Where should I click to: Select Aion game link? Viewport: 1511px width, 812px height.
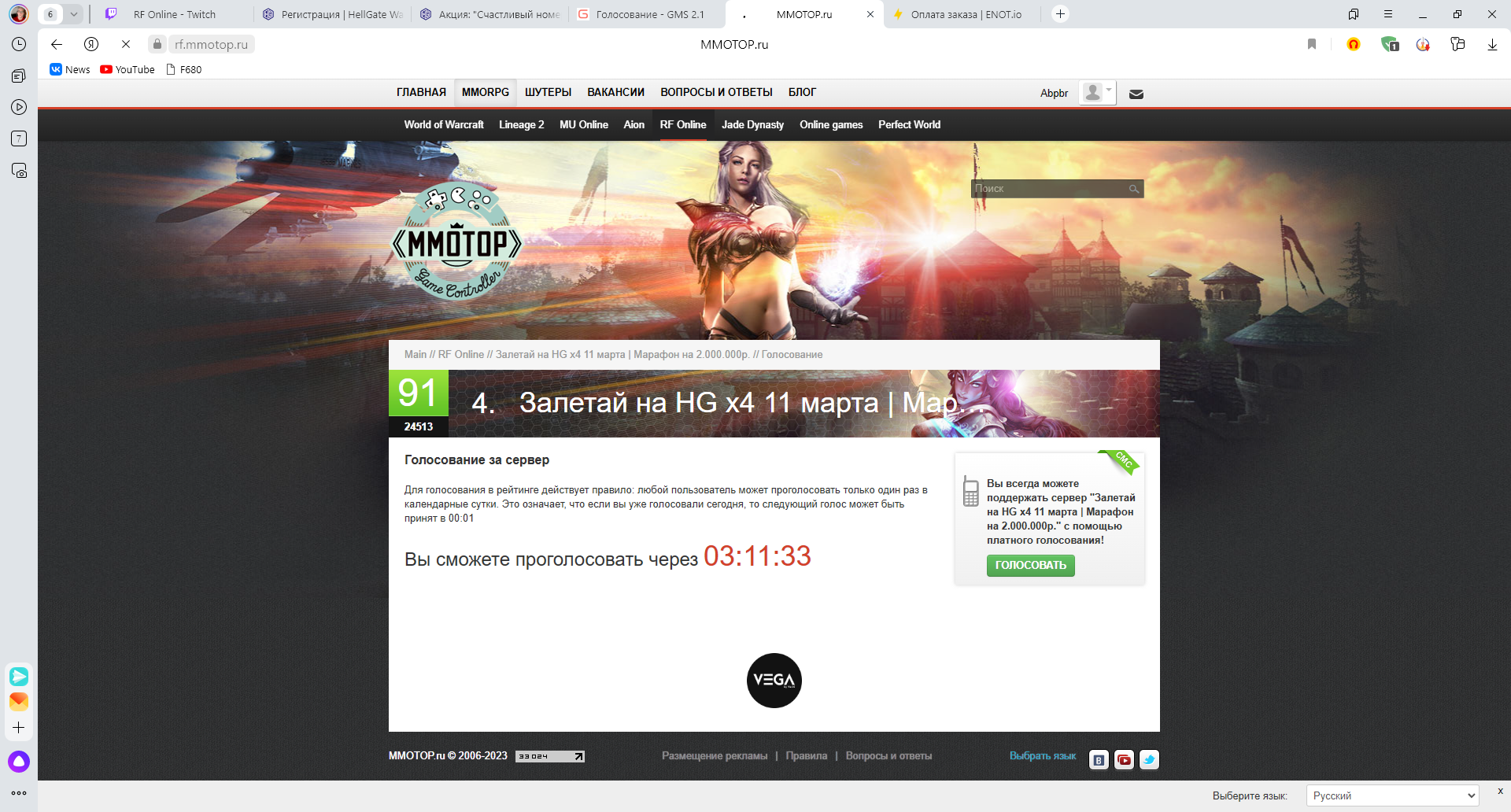click(x=634, y=124)
